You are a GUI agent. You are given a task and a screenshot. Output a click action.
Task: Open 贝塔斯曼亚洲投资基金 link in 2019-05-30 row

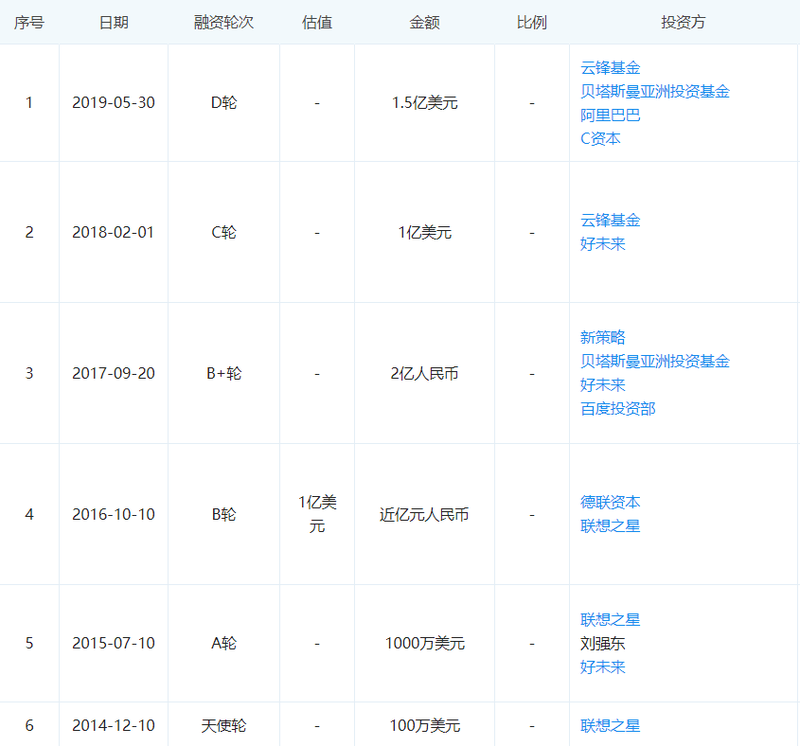[655, 91]
